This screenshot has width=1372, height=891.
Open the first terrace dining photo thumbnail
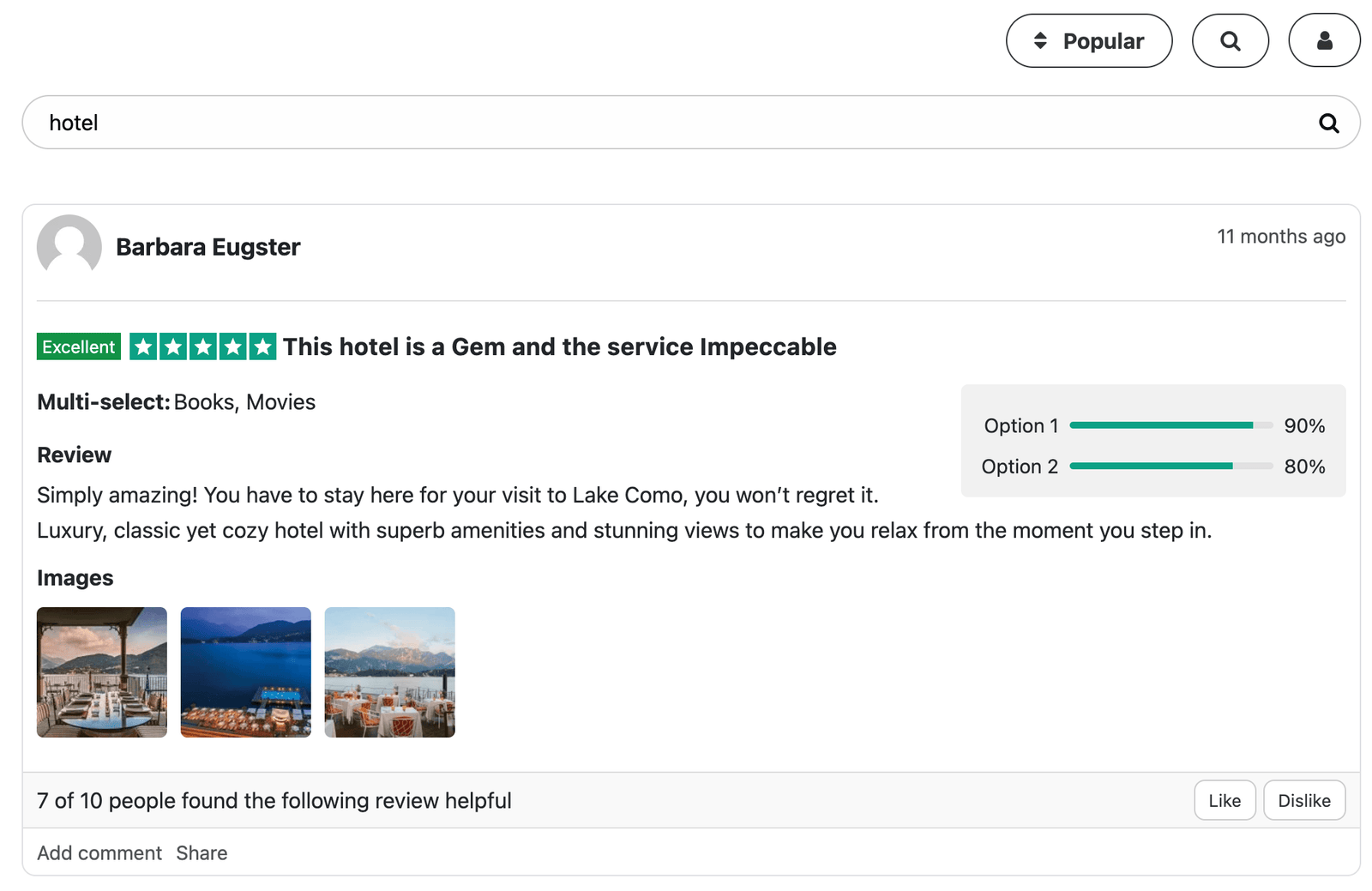[101, 672]
